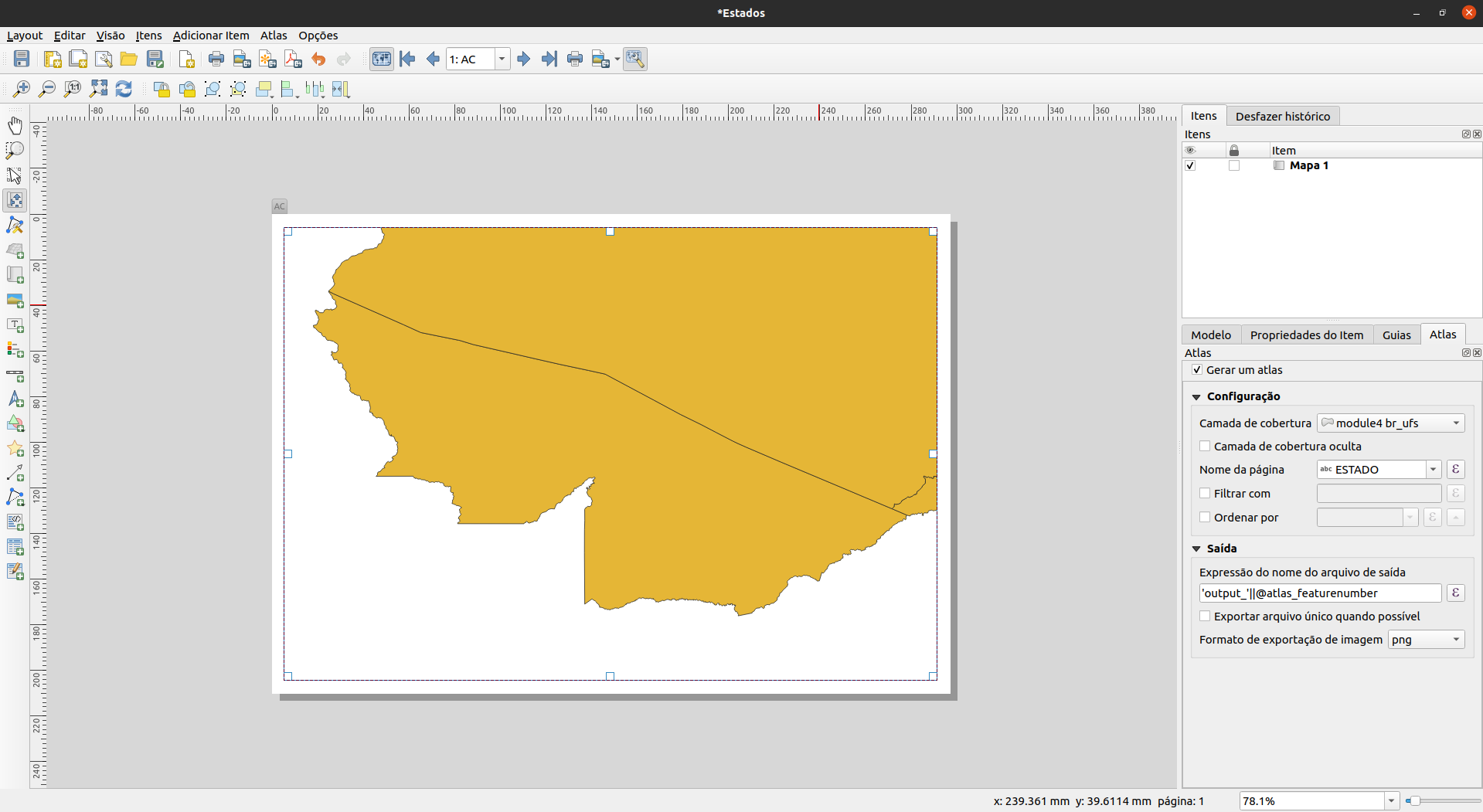1483x812 pixels.
Task: Zoom to 100 percent
Action: 73,89
